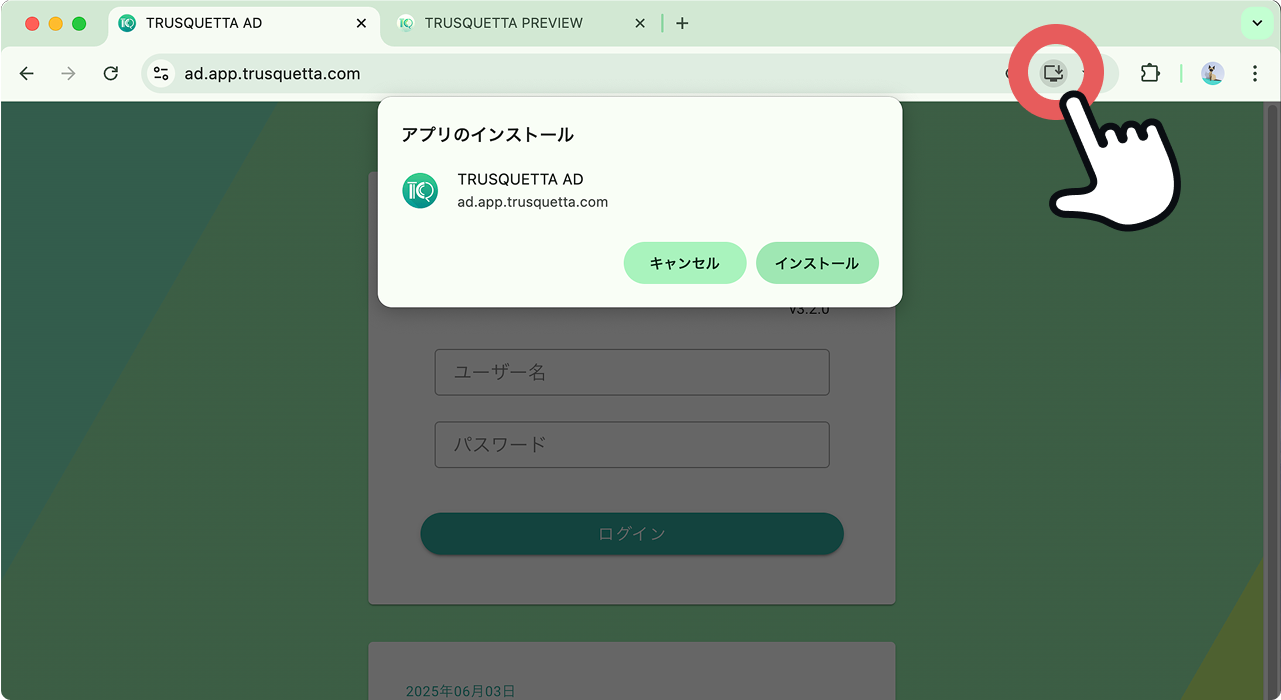The image size is (1281, 700).
Task: Expand the tab search chevron
Action: pos(1257,23)
